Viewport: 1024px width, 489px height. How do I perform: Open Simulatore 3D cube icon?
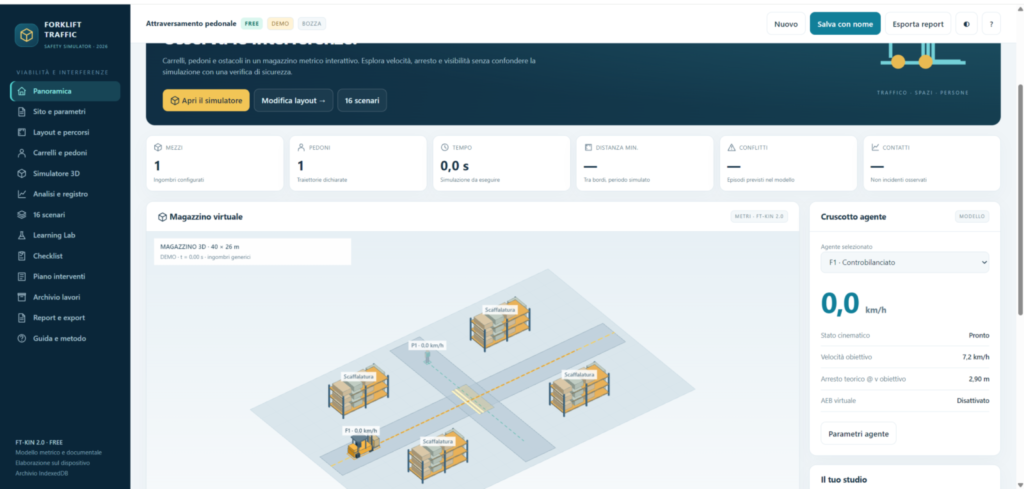[x=22, y=174]
